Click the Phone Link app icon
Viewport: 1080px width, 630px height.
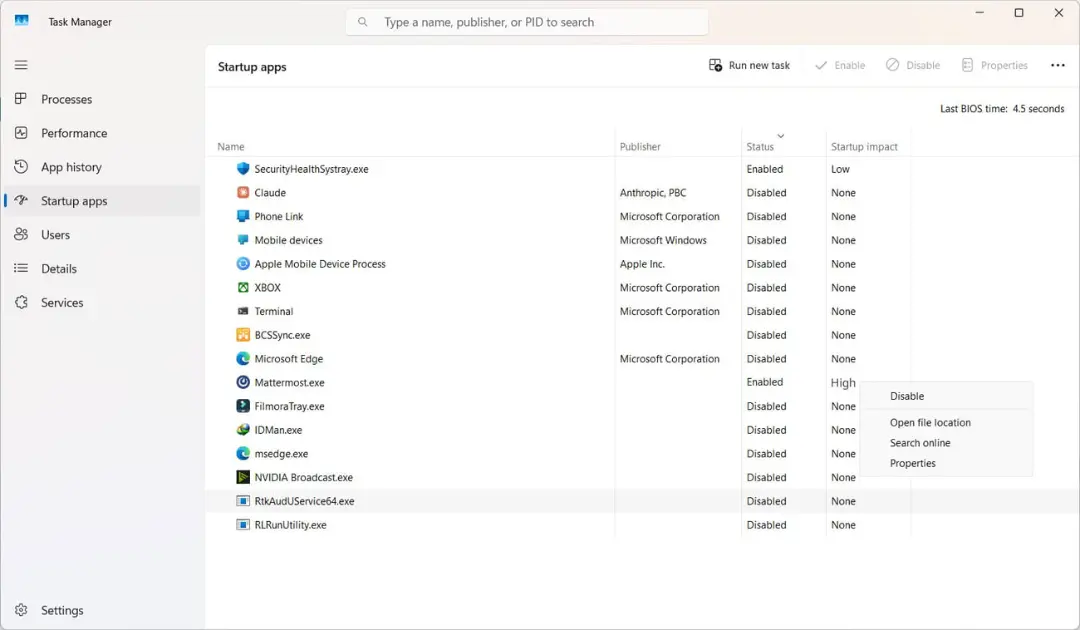click(x=242, y=216)
